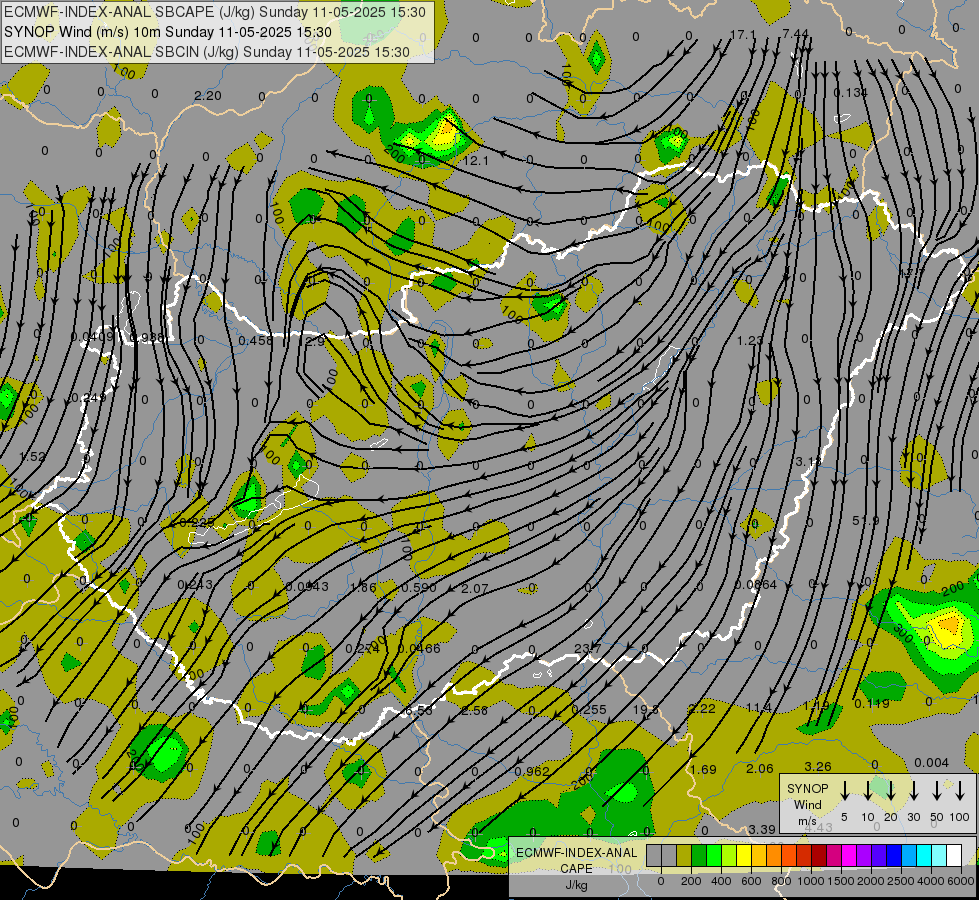Click the 12.1 value near yellow CAPE peak
Viewport: 979px width, 900px height.
click(476, 161)
